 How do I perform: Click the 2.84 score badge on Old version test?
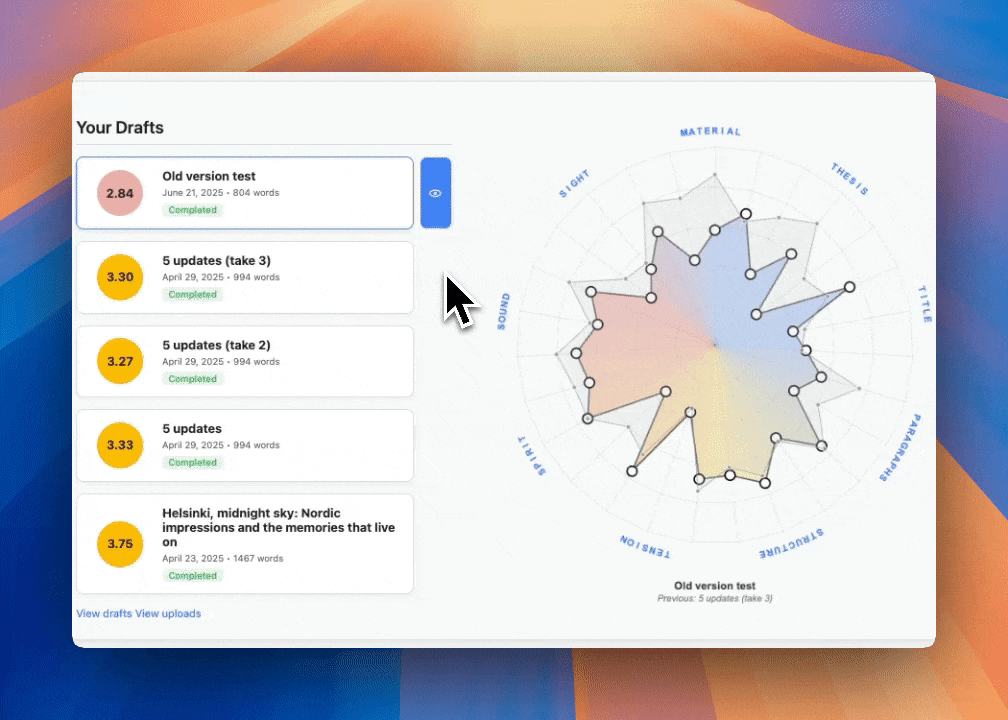pyautogui.click(x=119, y=193)
